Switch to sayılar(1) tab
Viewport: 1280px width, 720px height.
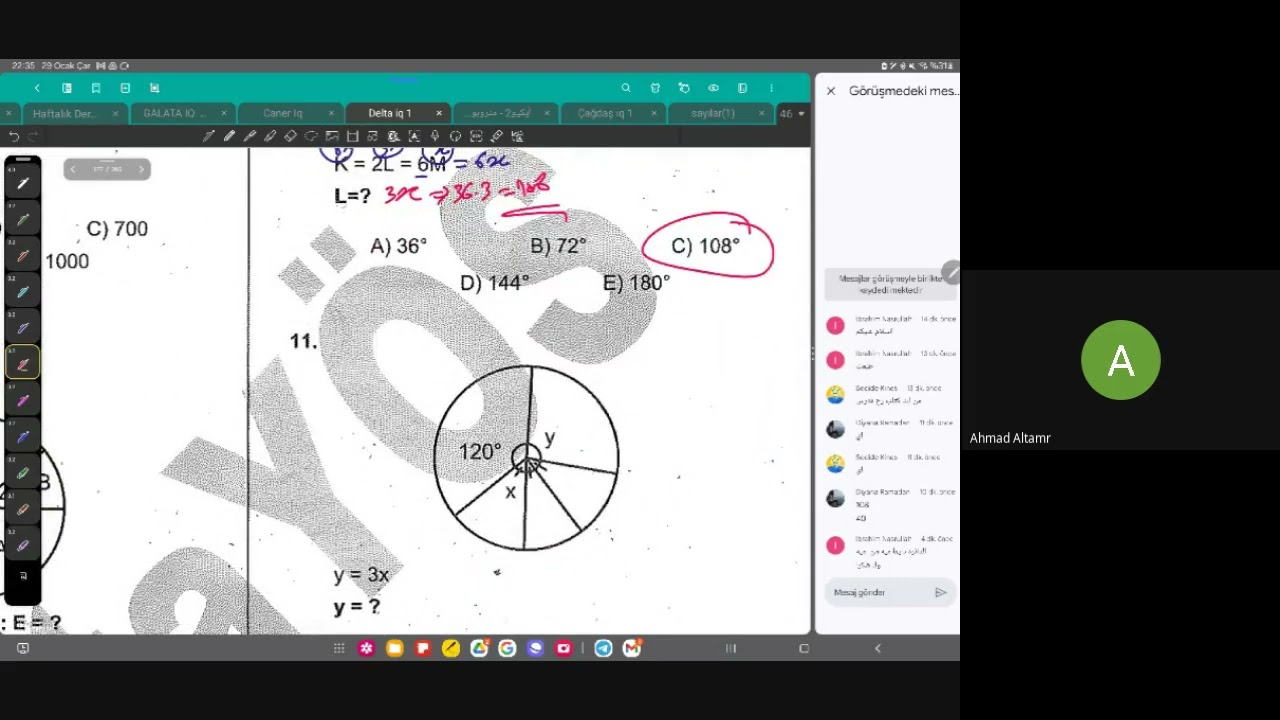click(x=713, y=113)
